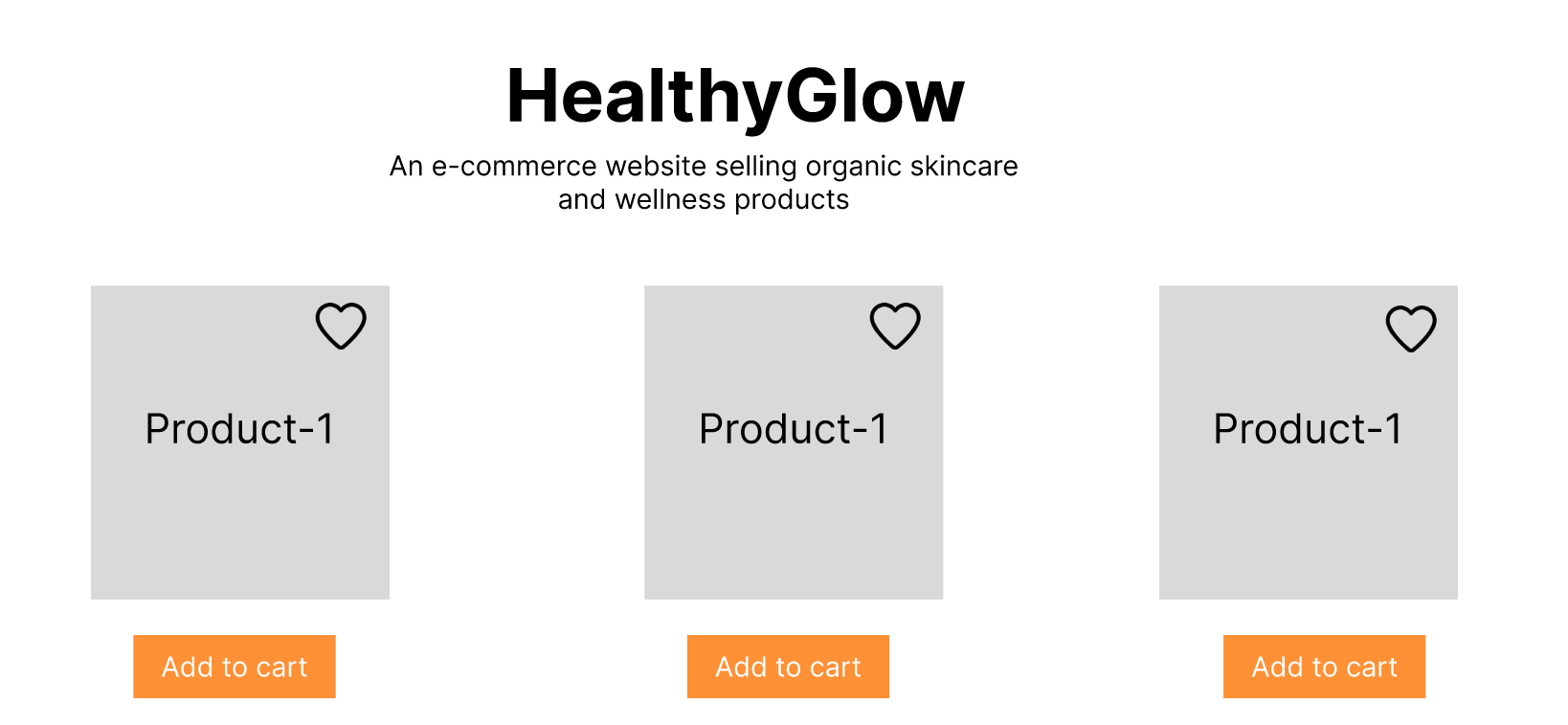Click Add to cart under right product
Screen dimensions: 1568x725
coord(1324,667)
